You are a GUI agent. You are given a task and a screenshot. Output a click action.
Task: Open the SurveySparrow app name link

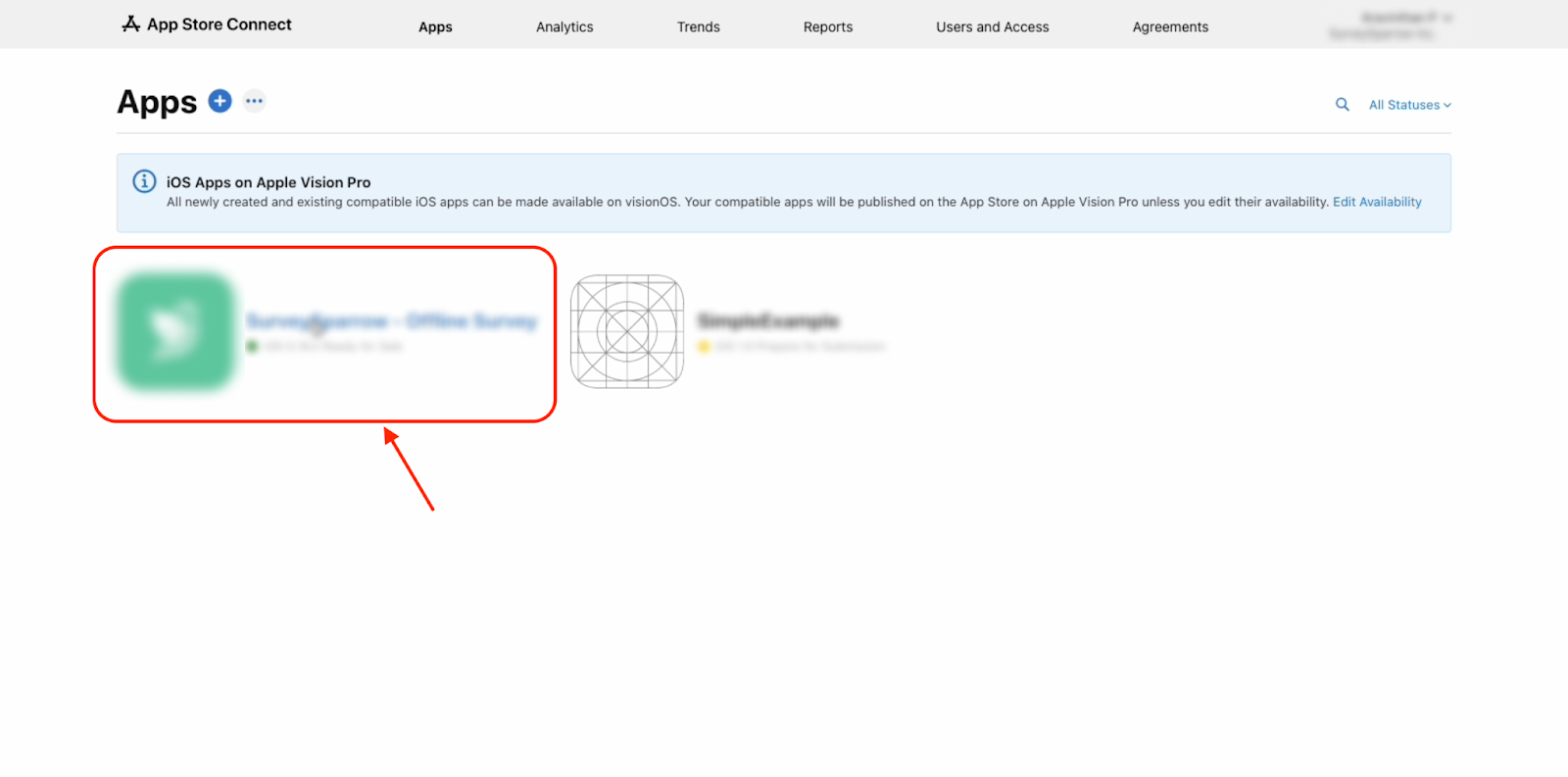tap(391, 321)
